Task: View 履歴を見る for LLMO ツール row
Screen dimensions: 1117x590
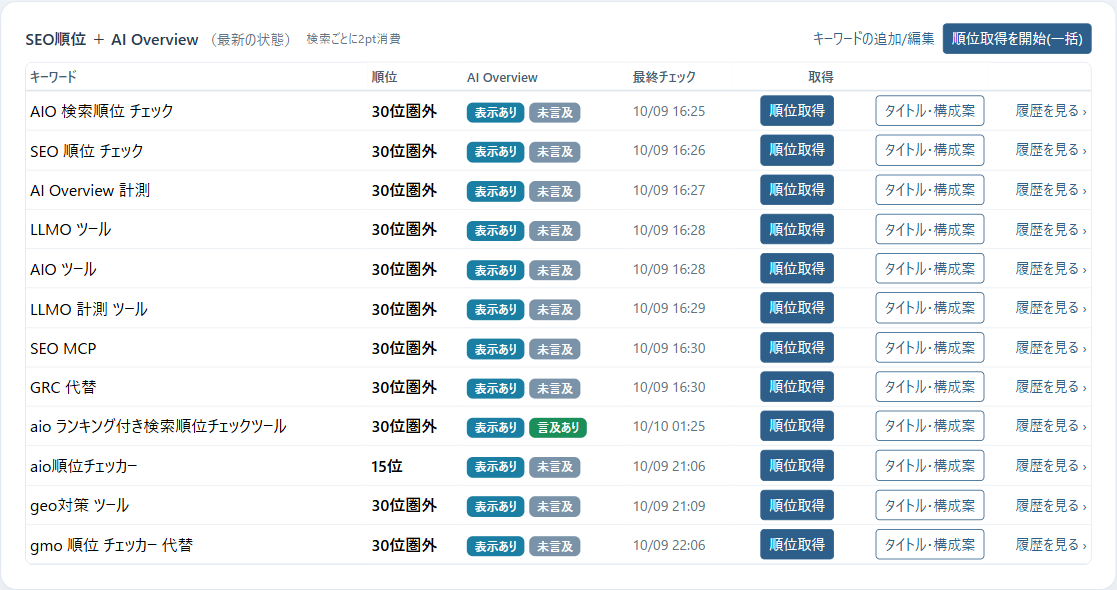Action: point(1051,229)
